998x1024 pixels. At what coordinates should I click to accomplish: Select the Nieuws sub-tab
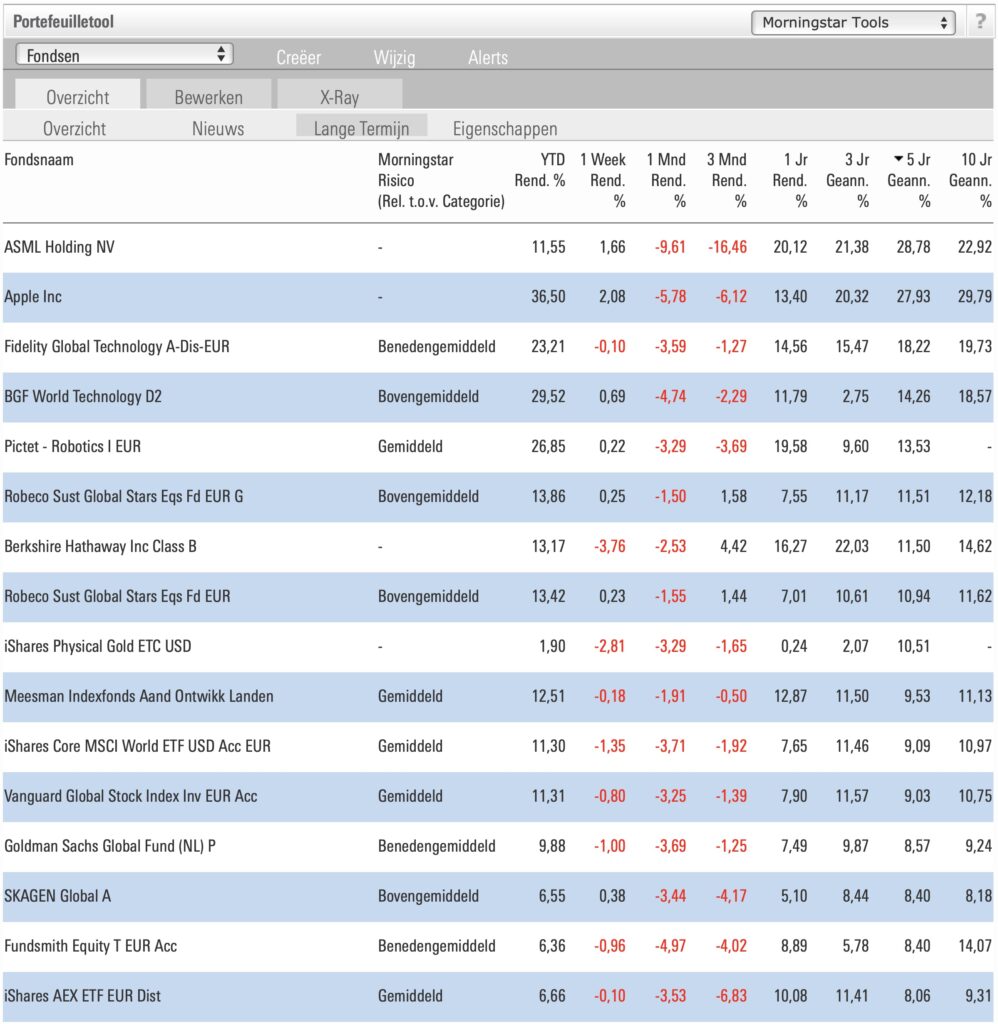218,128
